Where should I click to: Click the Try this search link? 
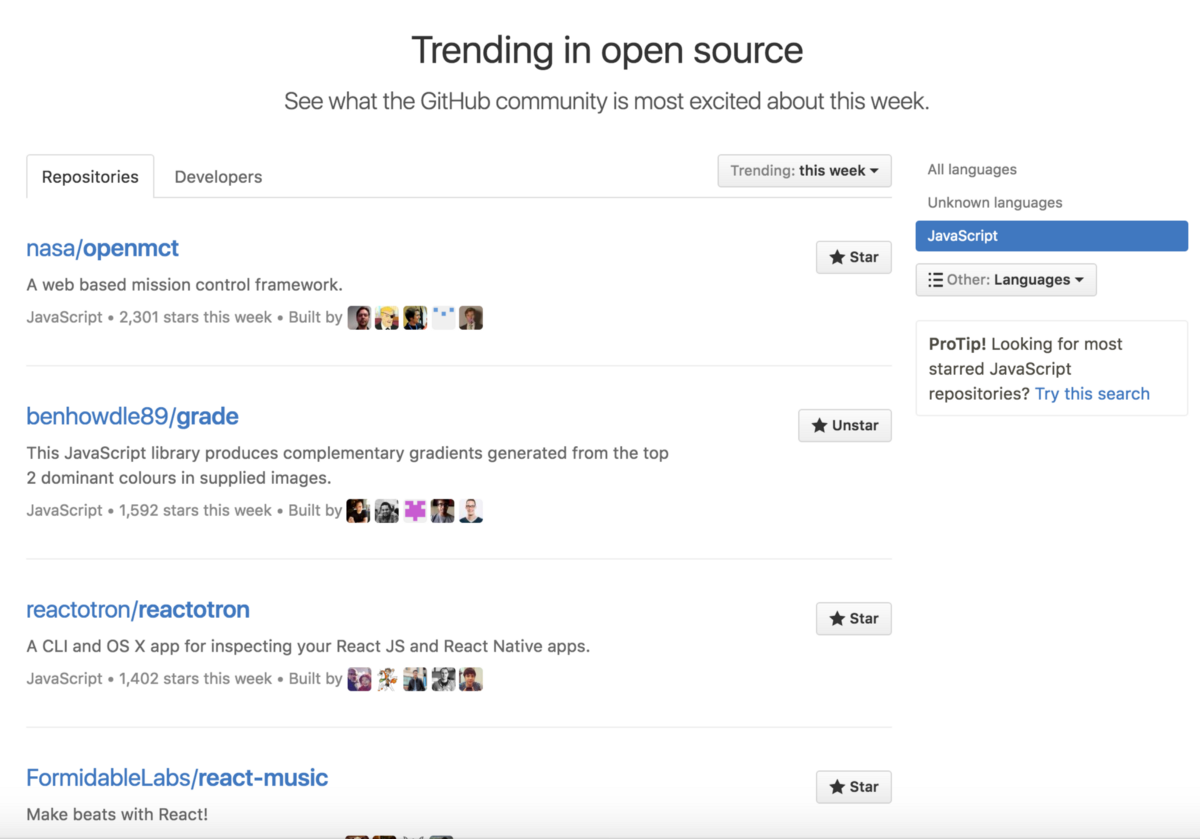[x=1092, y=394]
